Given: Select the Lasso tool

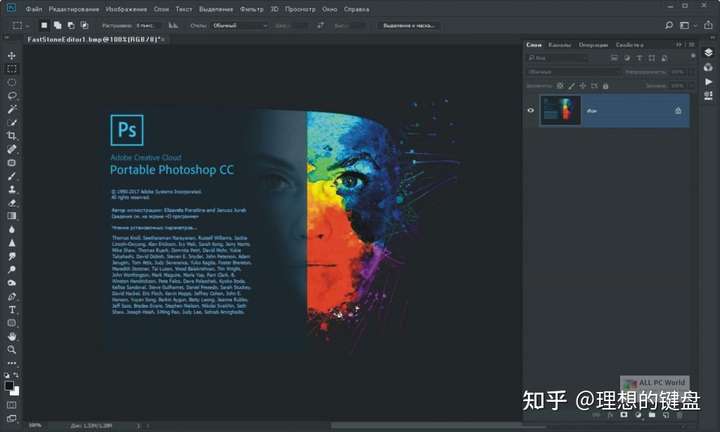Looking at the screenshot, I should 12,95.
